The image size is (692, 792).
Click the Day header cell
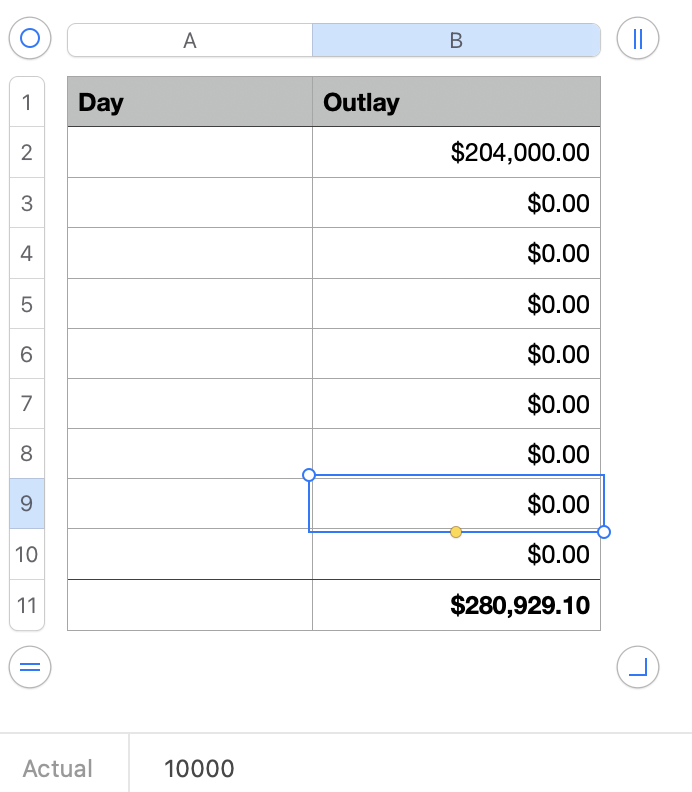point(189,102)
